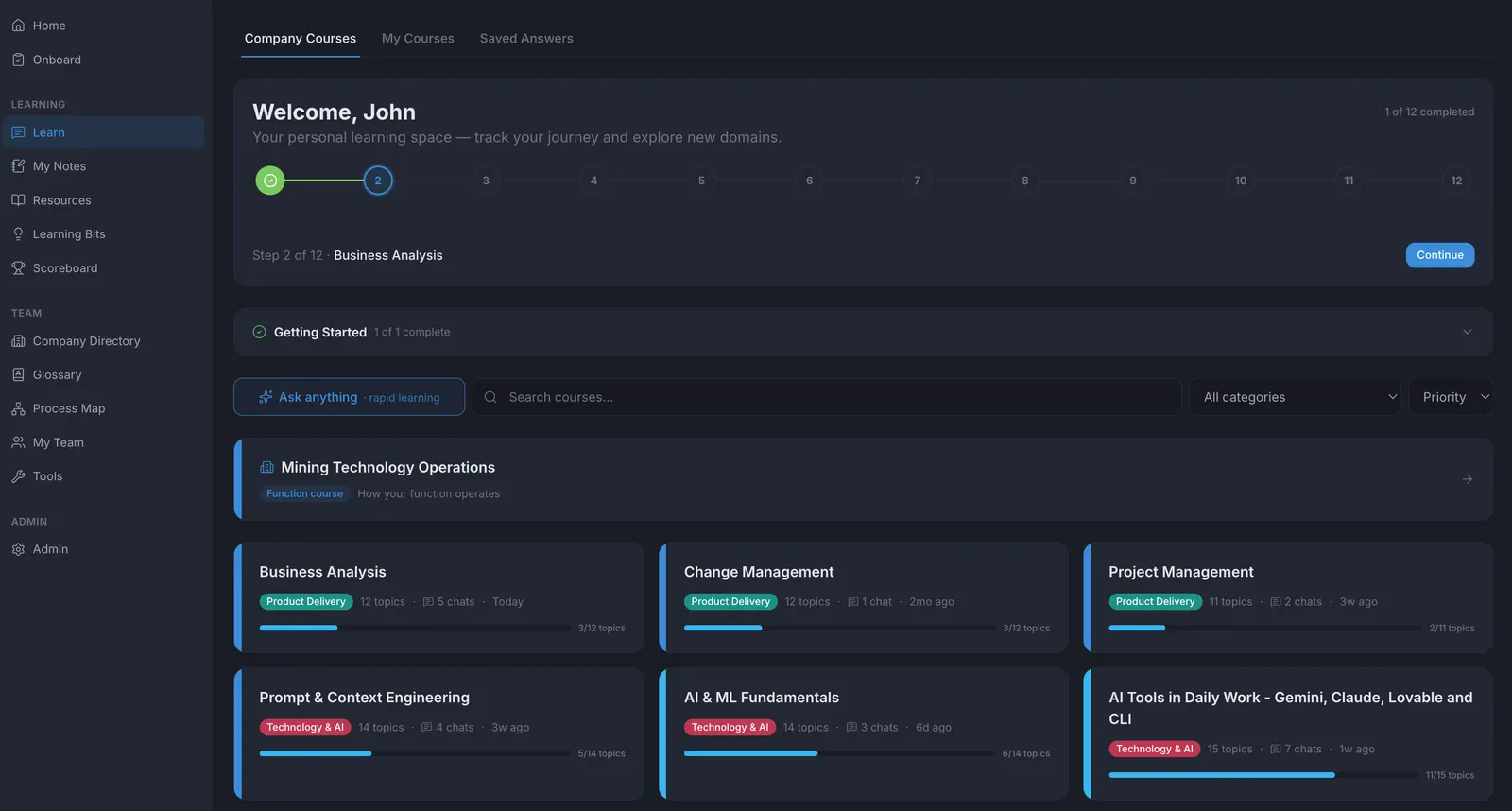Click chat icon on AI Tools in Daily Work card
Image resolution: width=1512 pixels, height=811 pixels.
pos(1276,750)
